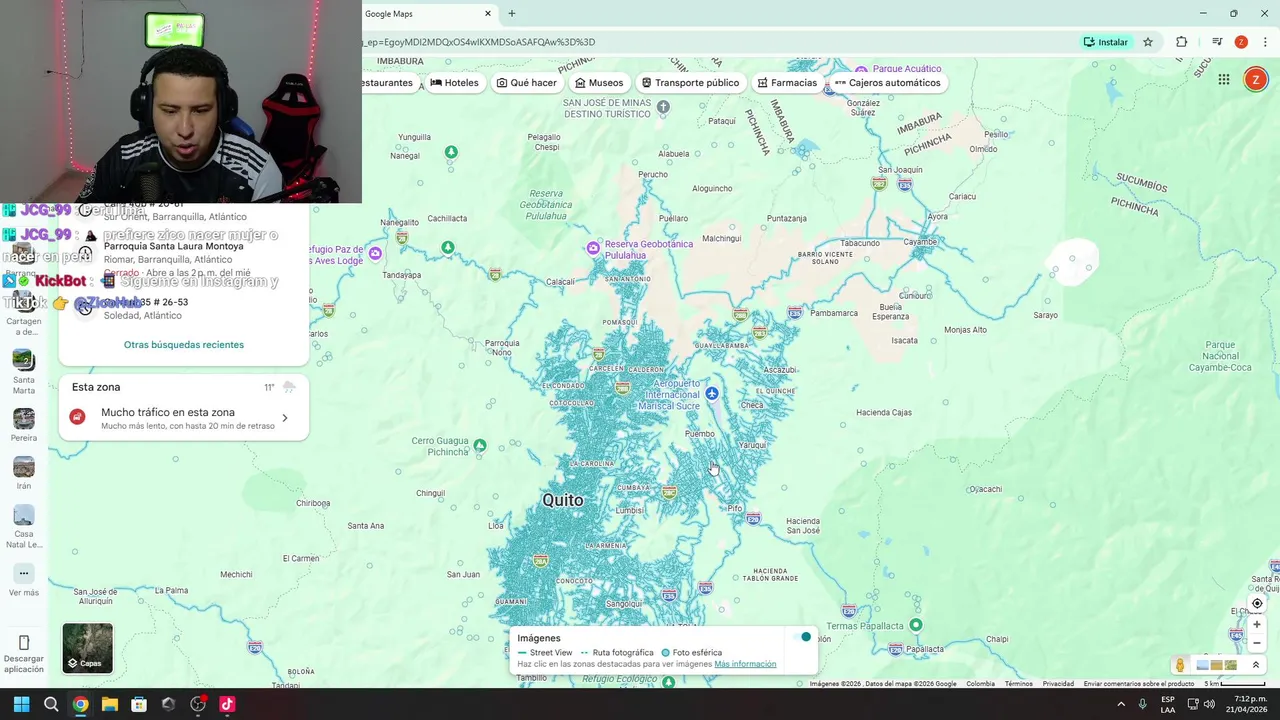This screenshot has width=1280, height=720.
Task: Open Privacidad link at map bottom
Action: click(1058, 684)
